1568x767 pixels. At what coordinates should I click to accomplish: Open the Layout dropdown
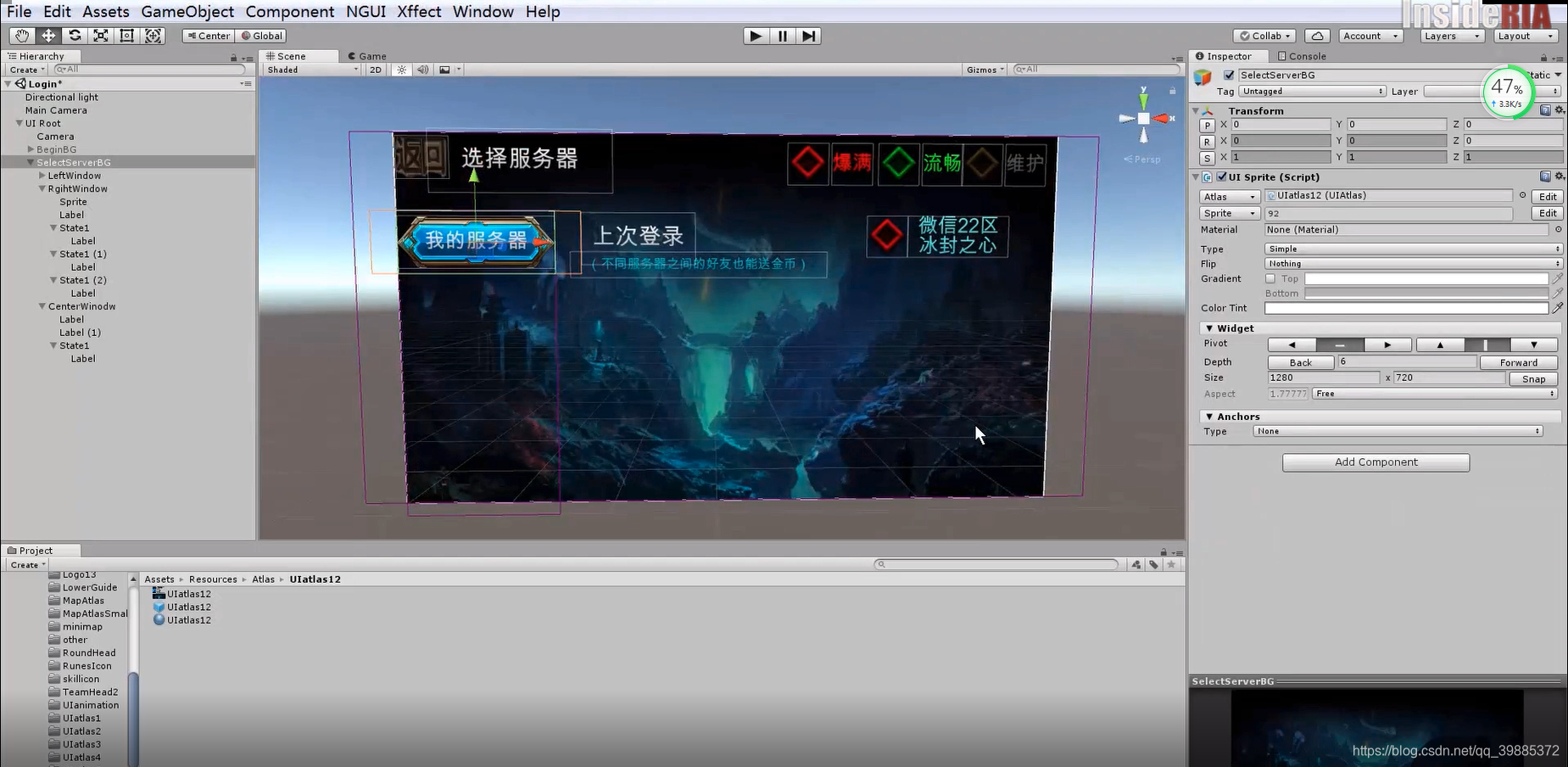[x=1526, y=36]
